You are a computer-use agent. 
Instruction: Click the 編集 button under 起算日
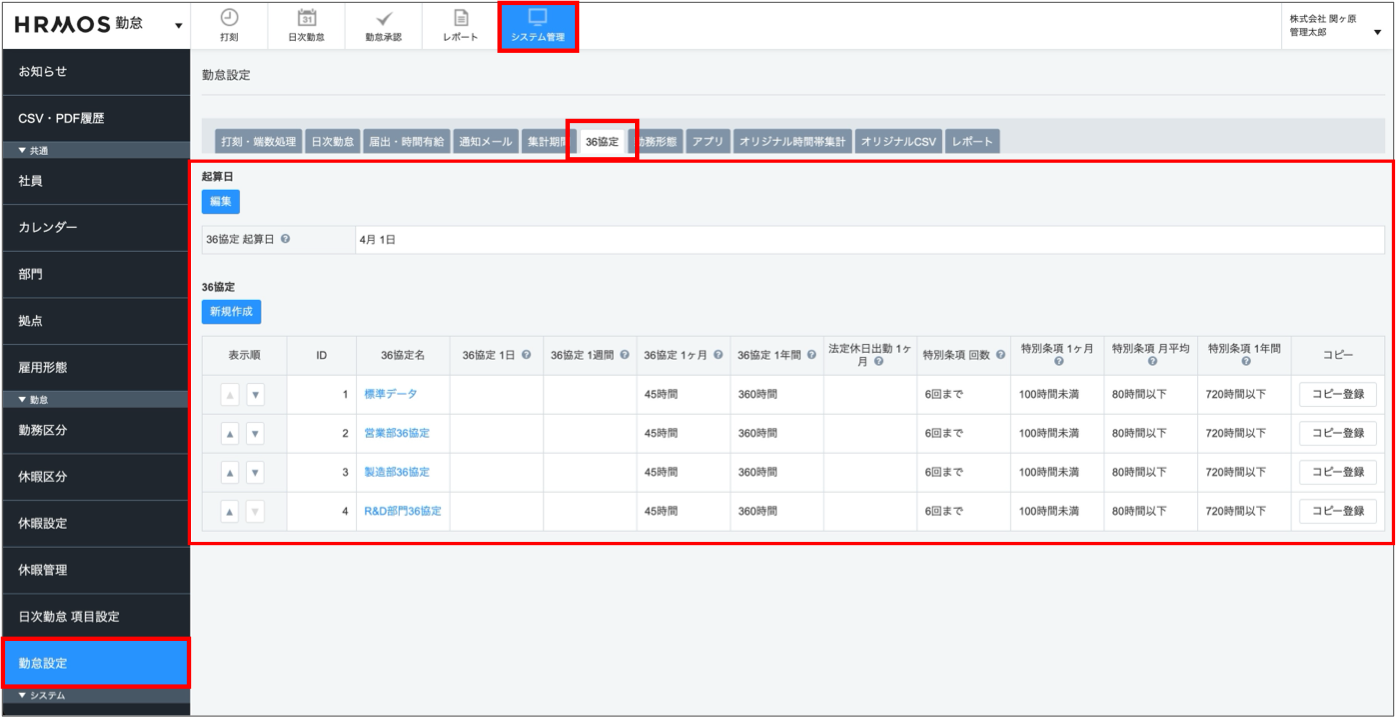click(x=220, y=202)
